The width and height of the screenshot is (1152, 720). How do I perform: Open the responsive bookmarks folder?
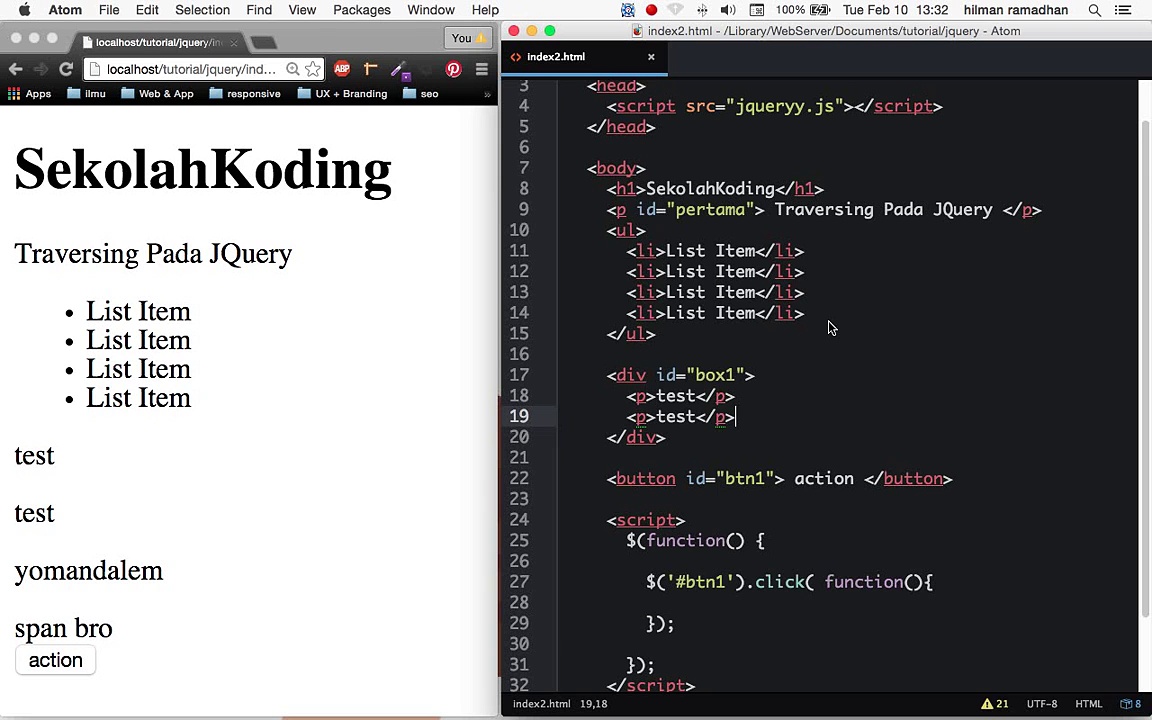pos(245,93)
